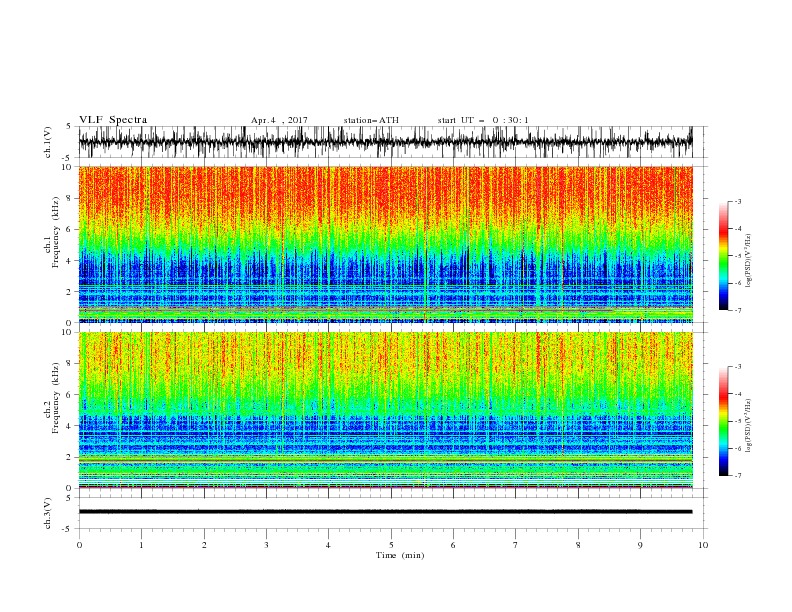Click the "10" kHz tick on the ch.2 spectrogram axis
The height and width of the screenshot is (612, 792).
[67, 332]
